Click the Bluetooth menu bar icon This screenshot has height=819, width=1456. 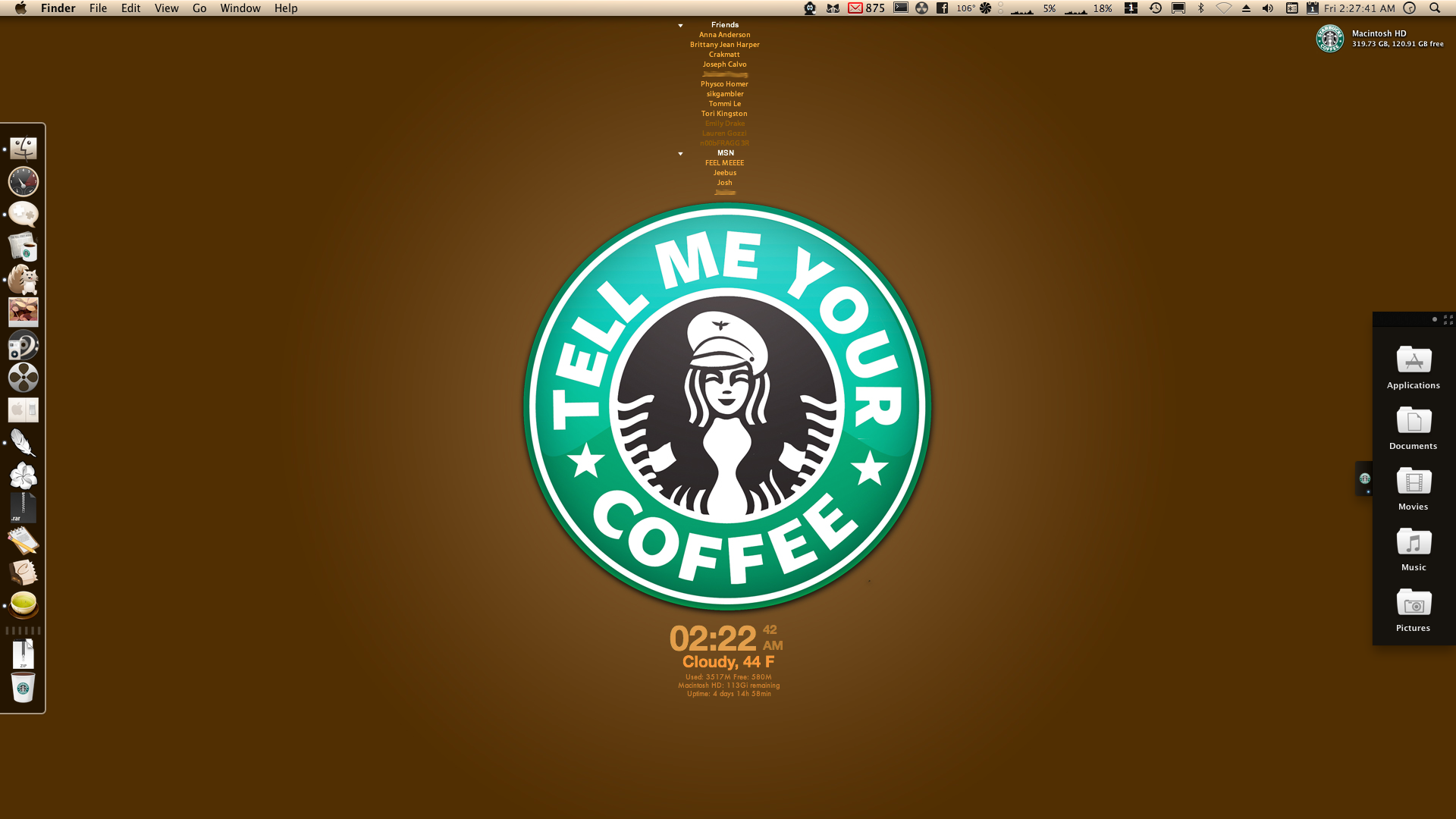(x=1200, y=8)
